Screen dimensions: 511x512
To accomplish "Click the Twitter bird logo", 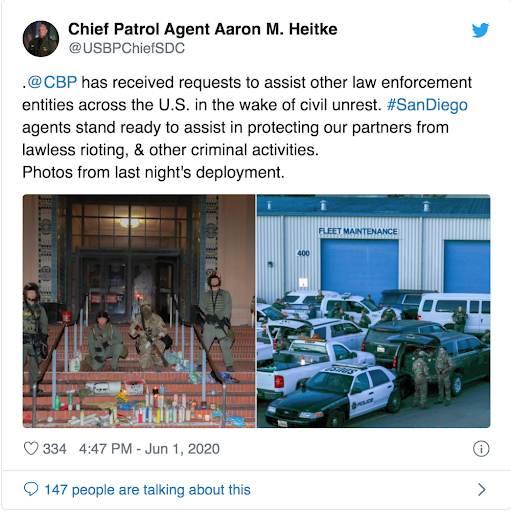I will [480, 30].
